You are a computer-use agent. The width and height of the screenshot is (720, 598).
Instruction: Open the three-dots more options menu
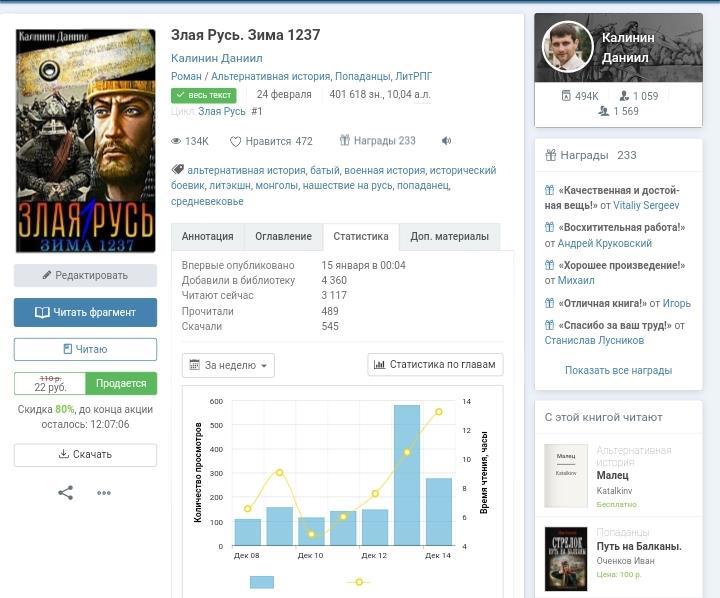pyautogui.click(x=104, y=492)
